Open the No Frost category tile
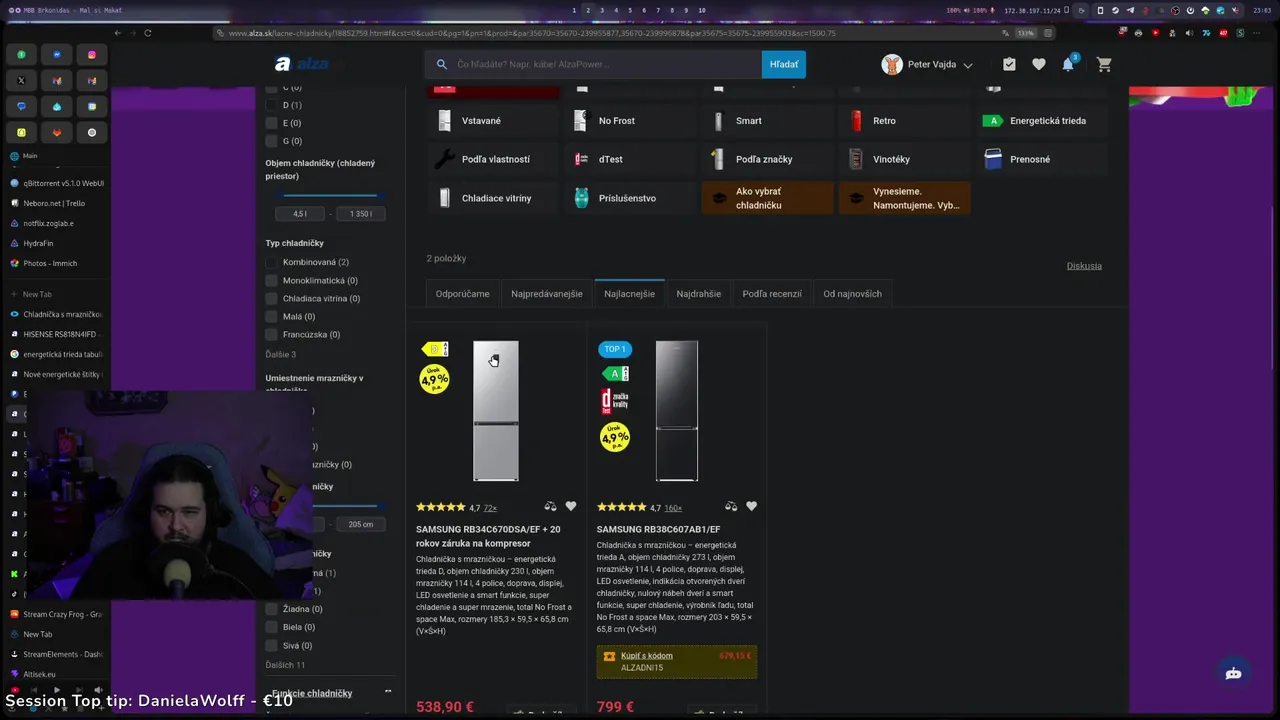 pyautogui.click(x=630, y=121)
